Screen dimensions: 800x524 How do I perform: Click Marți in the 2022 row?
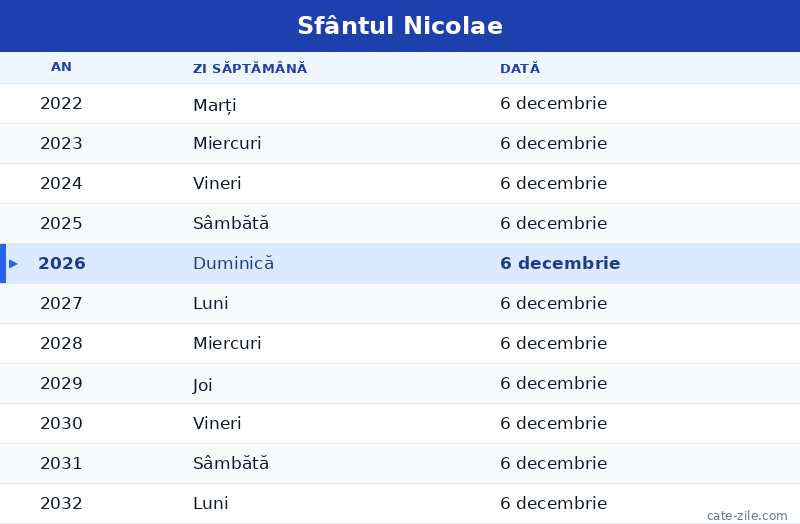tap(215, 105)
